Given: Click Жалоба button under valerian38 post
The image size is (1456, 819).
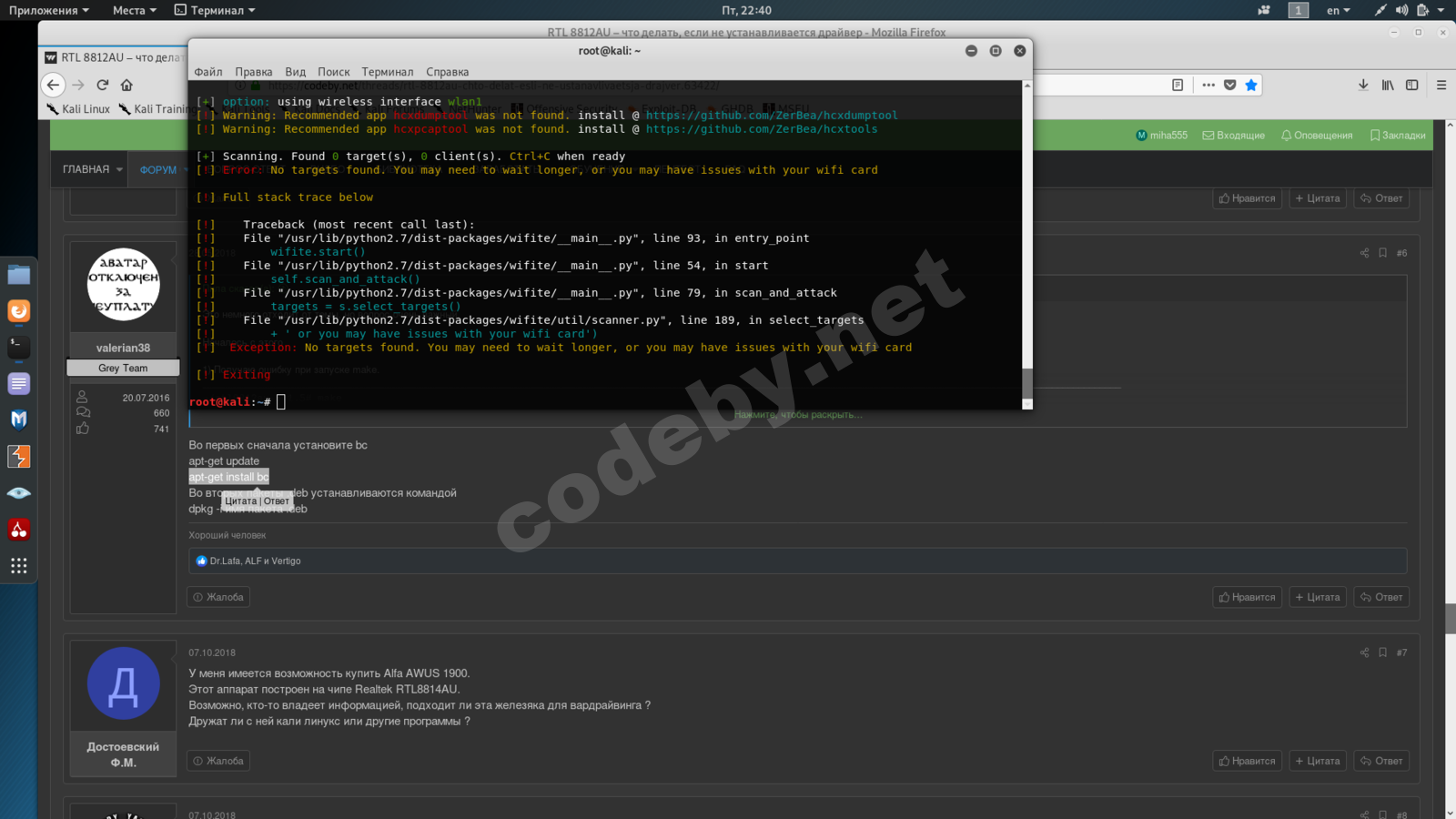Looking at the screenshot, I should tap(218, 597).
